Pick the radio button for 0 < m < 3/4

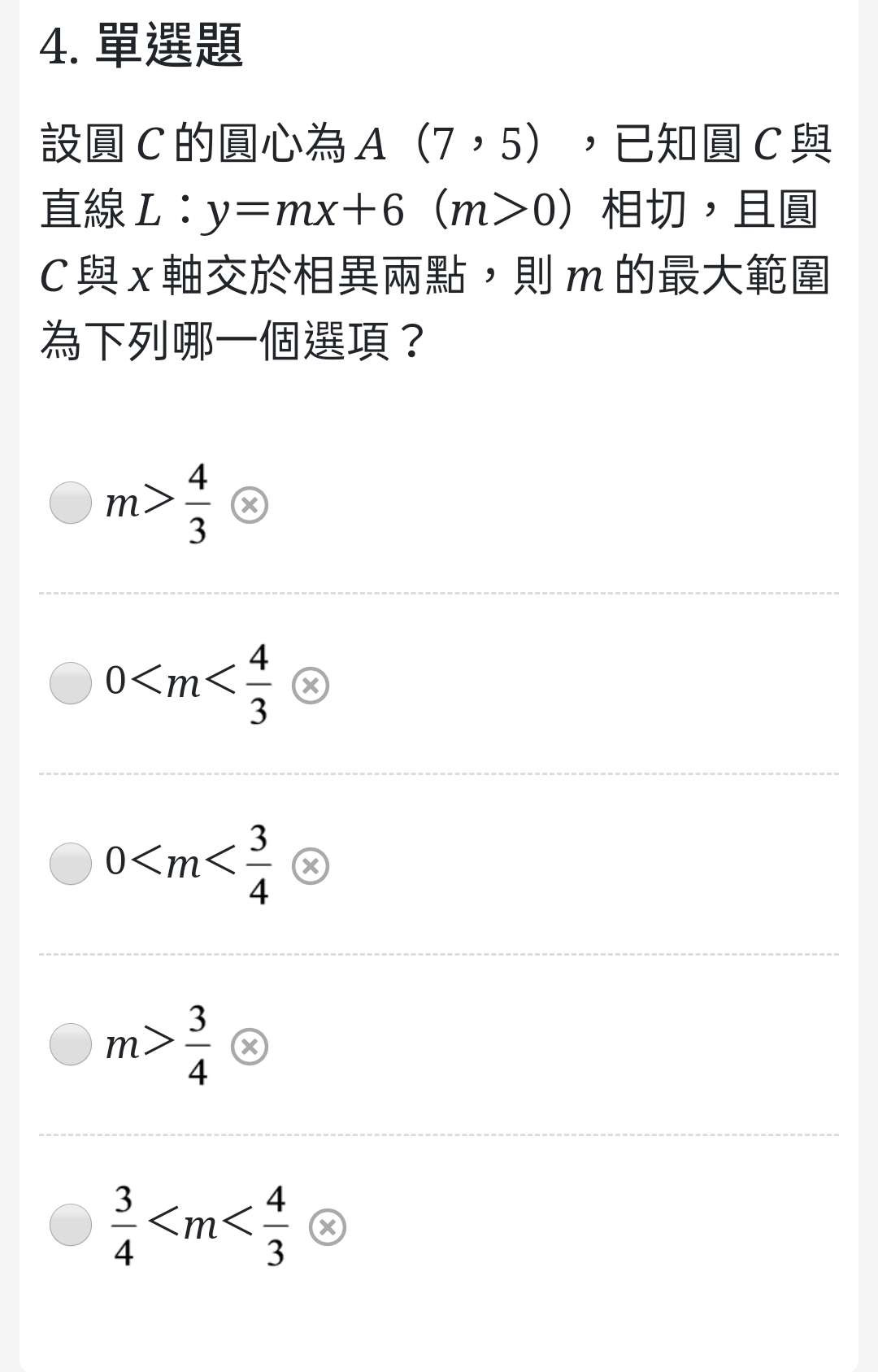coord(71,864)
